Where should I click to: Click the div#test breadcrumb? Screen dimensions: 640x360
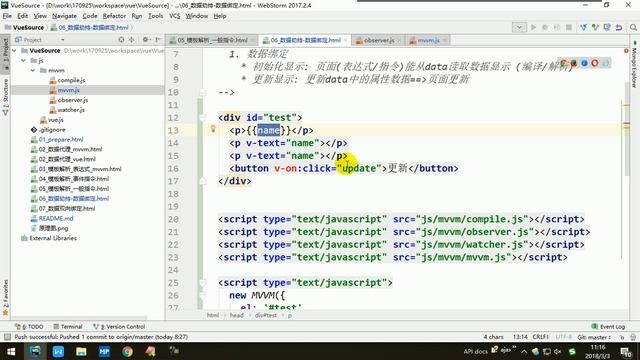266,315
